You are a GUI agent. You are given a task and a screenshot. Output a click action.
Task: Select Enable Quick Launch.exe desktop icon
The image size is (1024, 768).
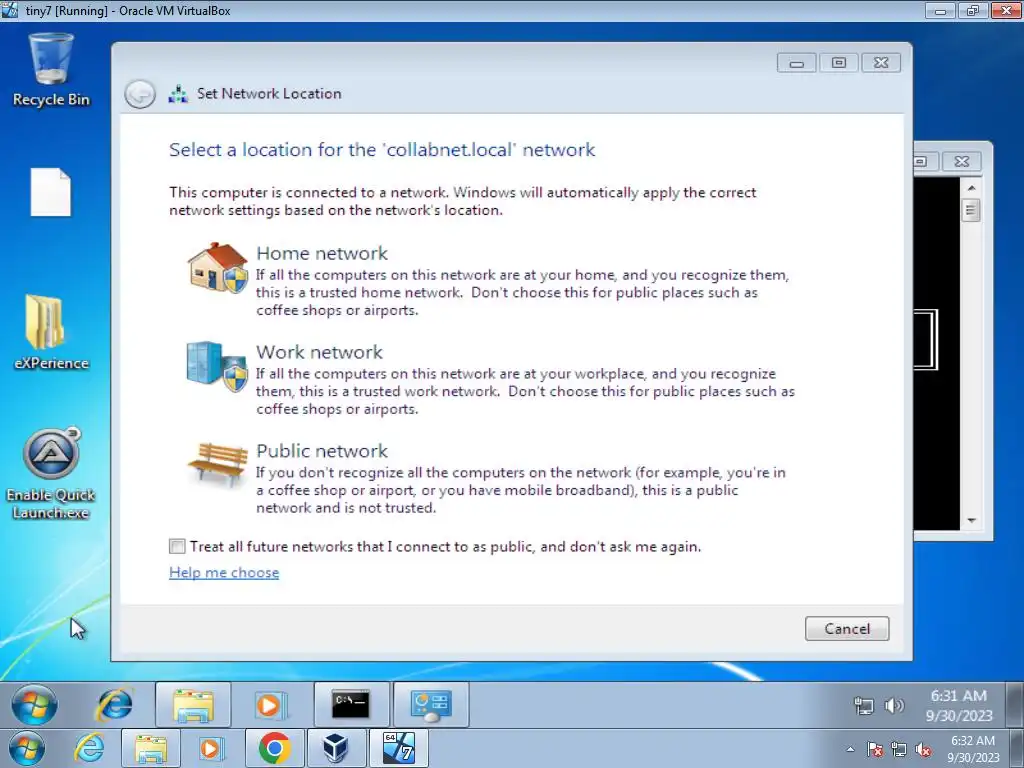click(51, 473)
